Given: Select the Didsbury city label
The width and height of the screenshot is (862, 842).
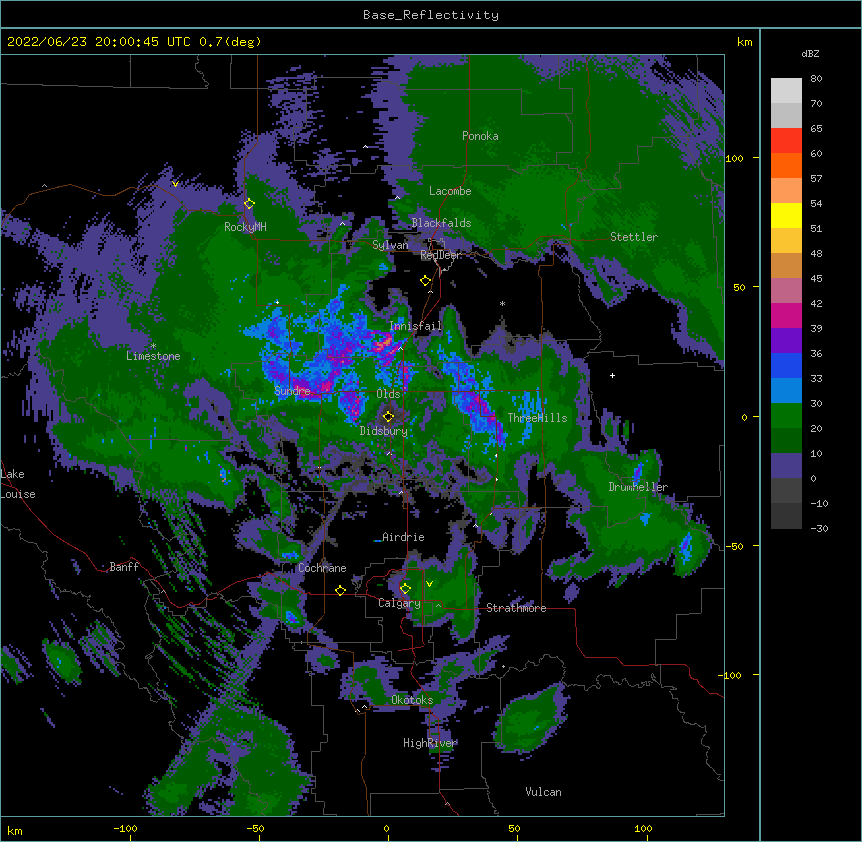Looking at the screenshot, I should (x=384, y=431).
